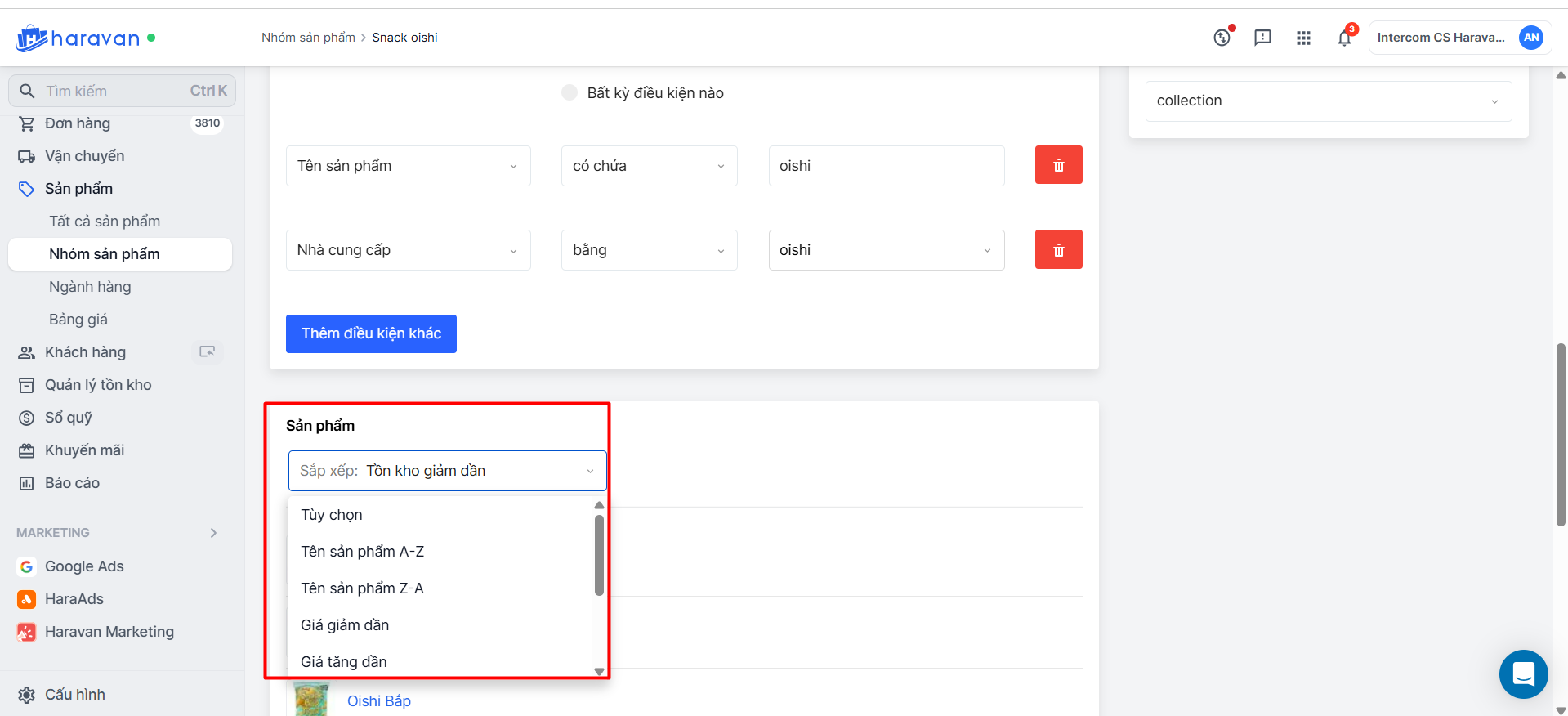
Task: Click the page vertical scrollbar thumb
Action: coord(1561,435)
